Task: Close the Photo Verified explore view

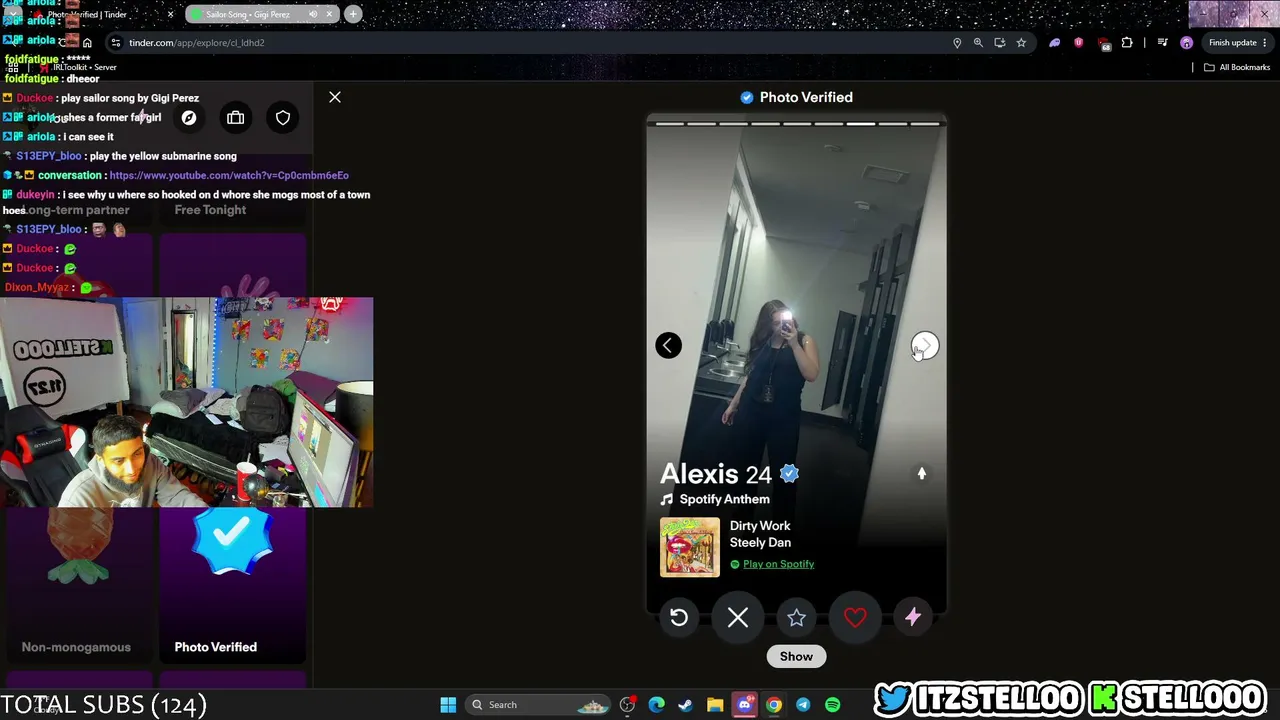Action: coord(335,97)
